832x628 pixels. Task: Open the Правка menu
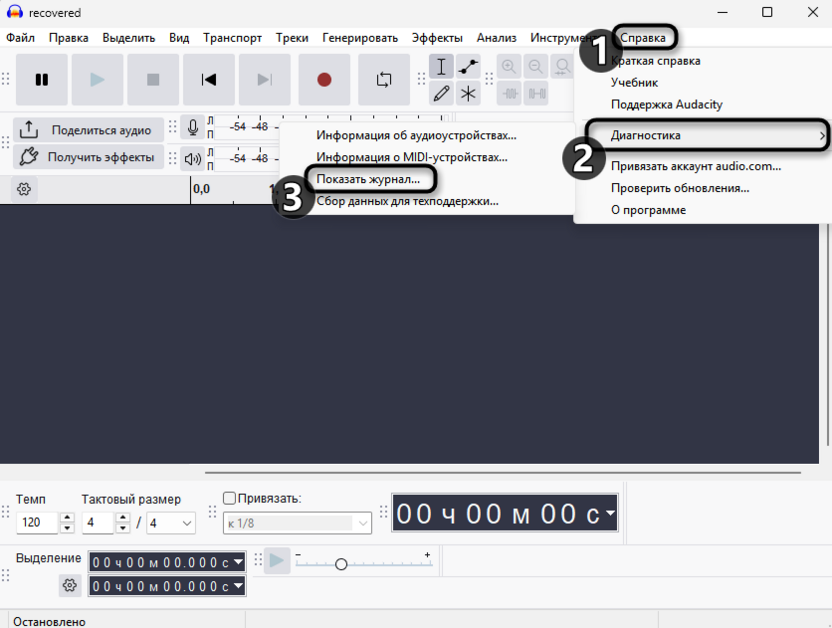point(68,38)
